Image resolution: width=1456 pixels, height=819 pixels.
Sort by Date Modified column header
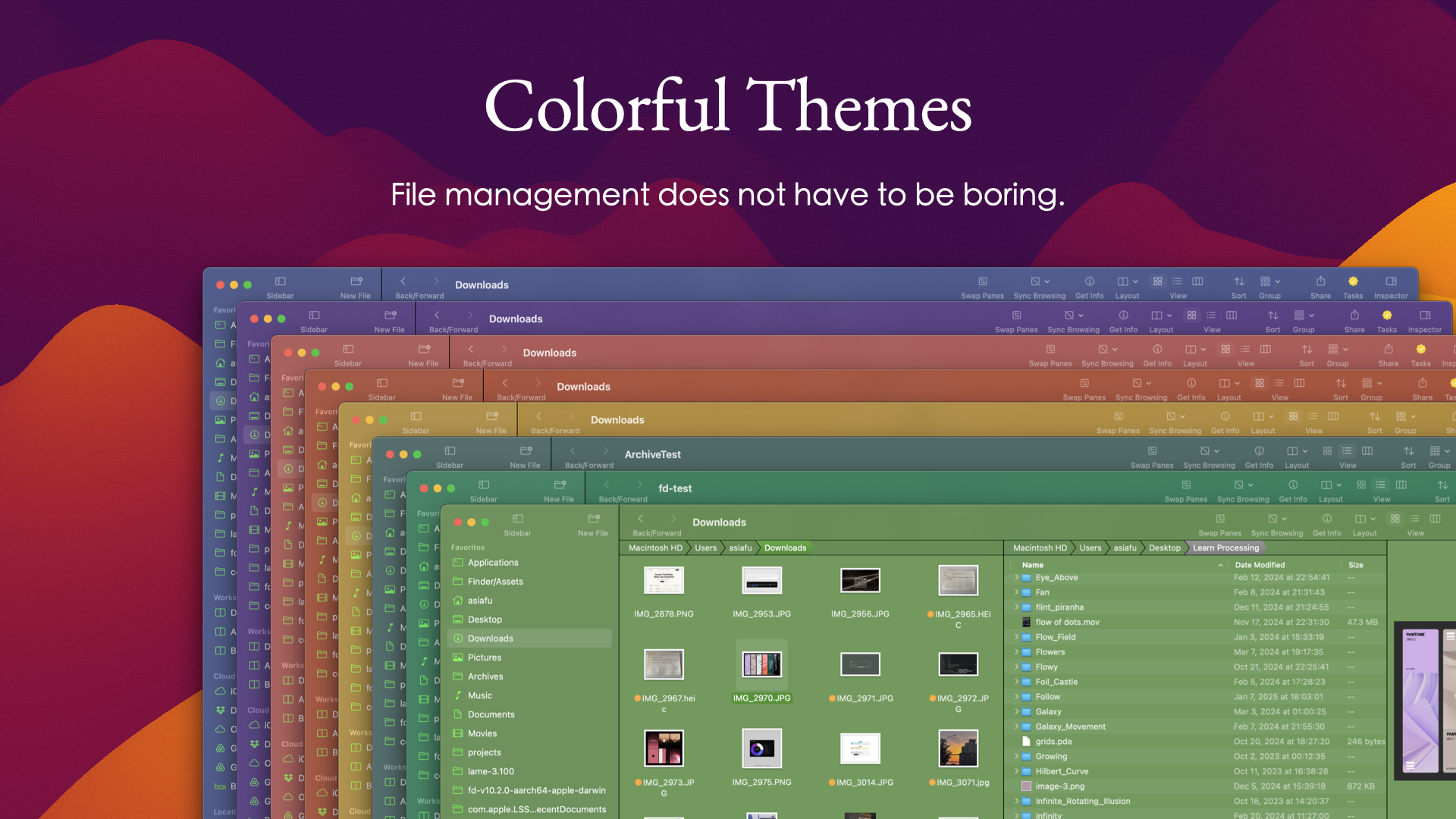(1260, 565)
